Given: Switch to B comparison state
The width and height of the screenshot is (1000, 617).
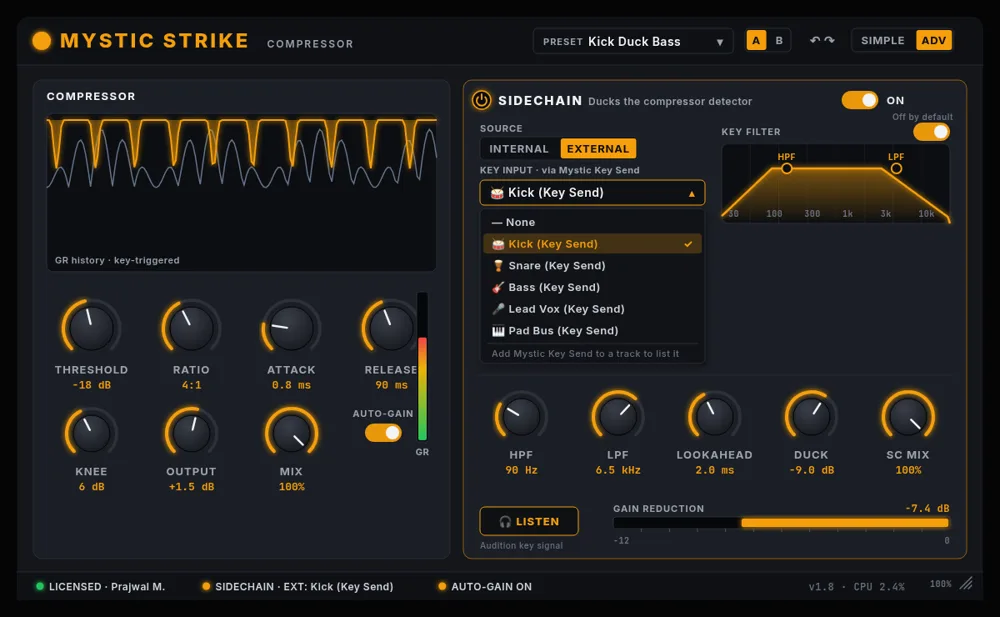Looking at the screenshot, I should (x=779, y=40).
